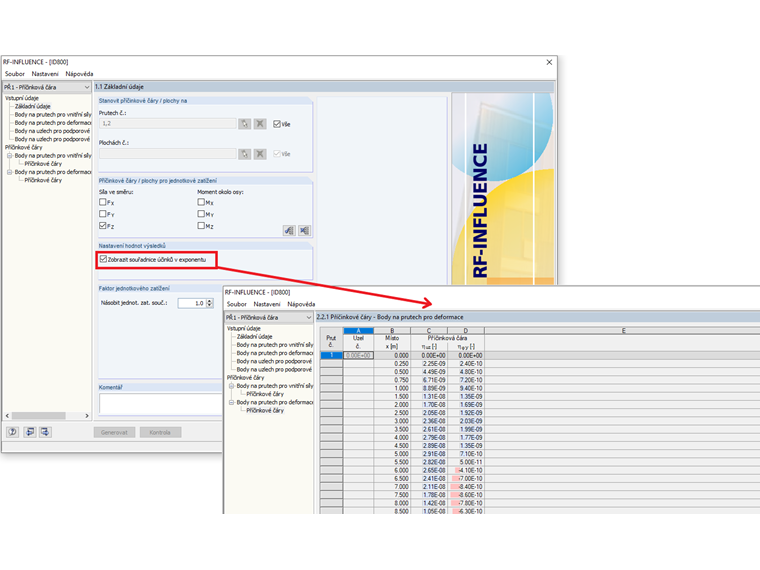Go to previous table with left arrow icon
The image size is (760, 570).
[30, 432]
